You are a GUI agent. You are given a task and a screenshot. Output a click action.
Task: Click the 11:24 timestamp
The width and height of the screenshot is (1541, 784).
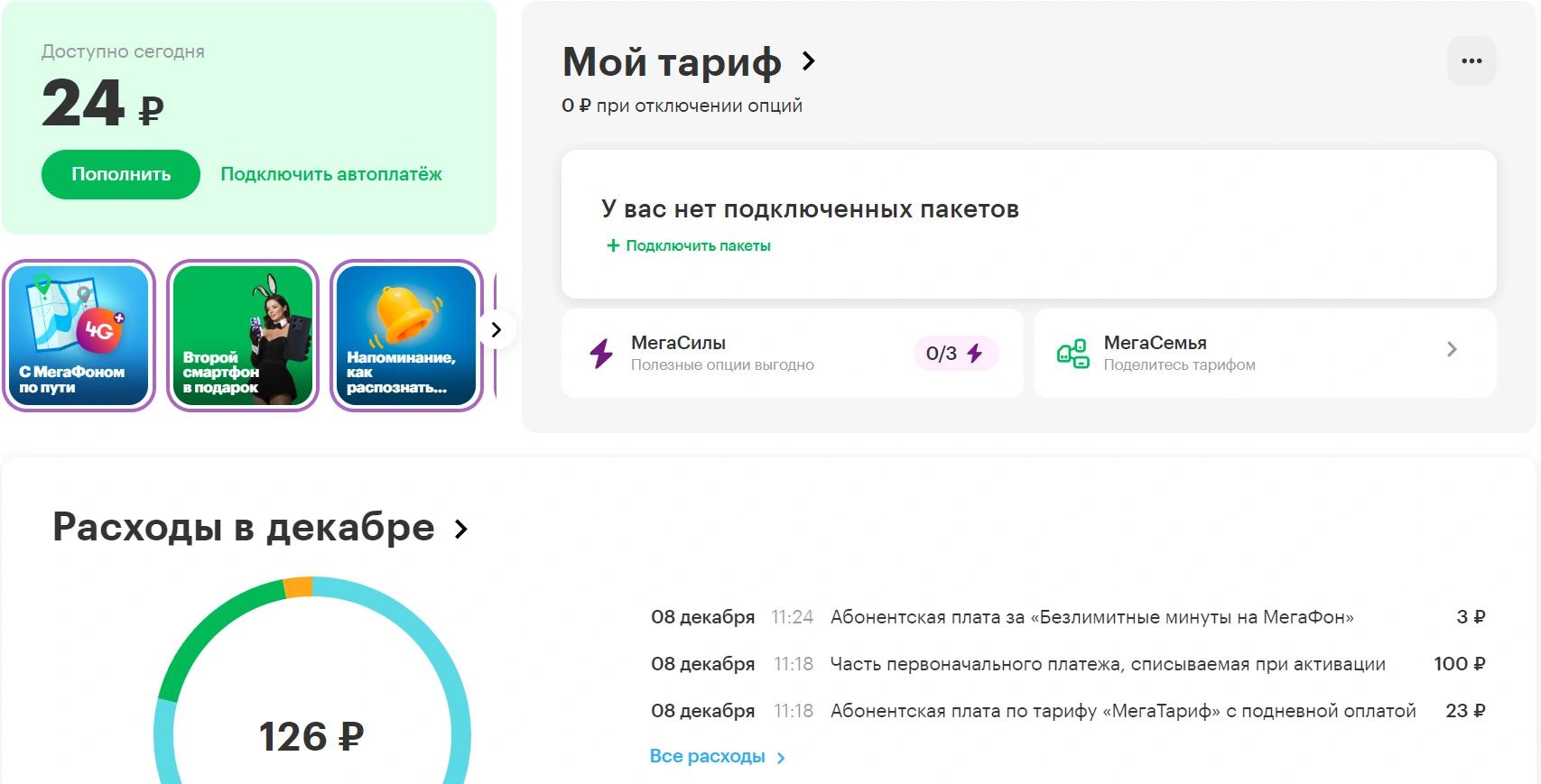[792, 617]
